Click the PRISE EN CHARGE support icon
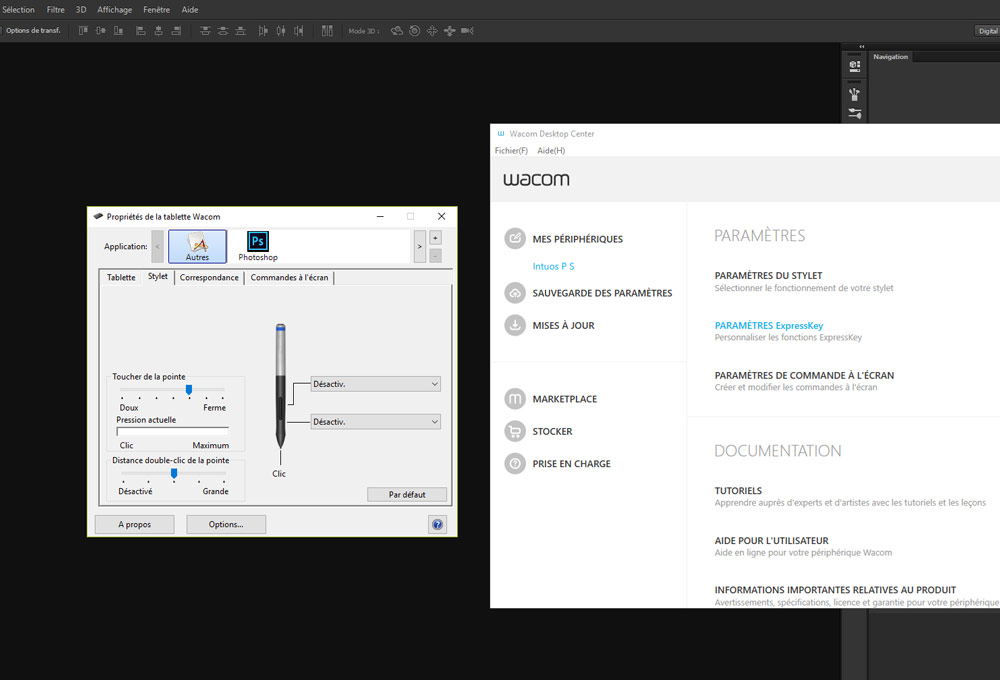The height and width of the screenshot is (680, 1000). (x=515, y=463)
